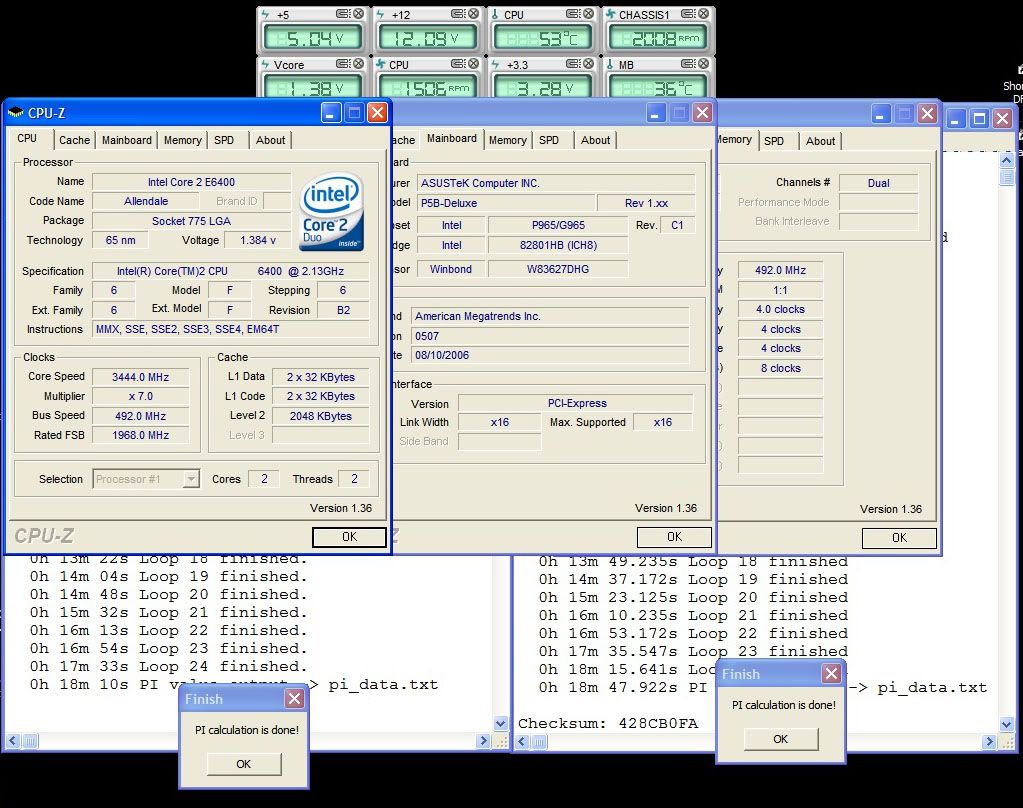This screenshot has height=808, width=1023.
Task: Click scroll-right arrow in left Super PI window
Action: [483, 741]
